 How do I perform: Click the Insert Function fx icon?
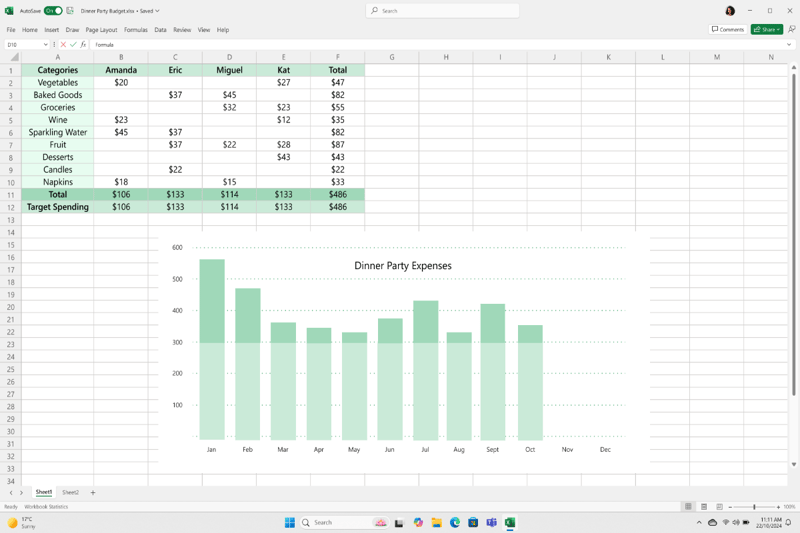point(83,45)
